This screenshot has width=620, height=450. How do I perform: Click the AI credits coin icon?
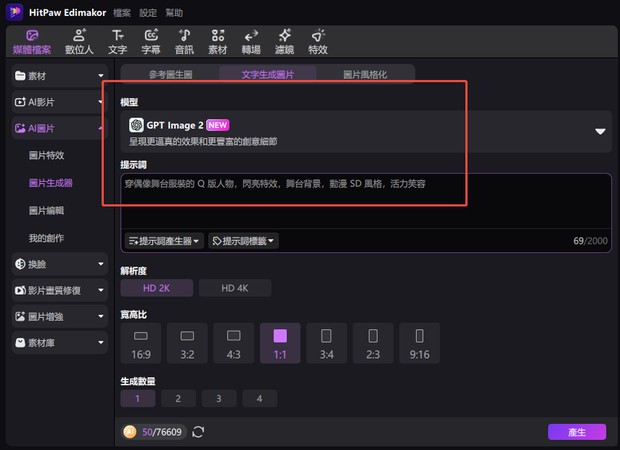pos(130,432)
